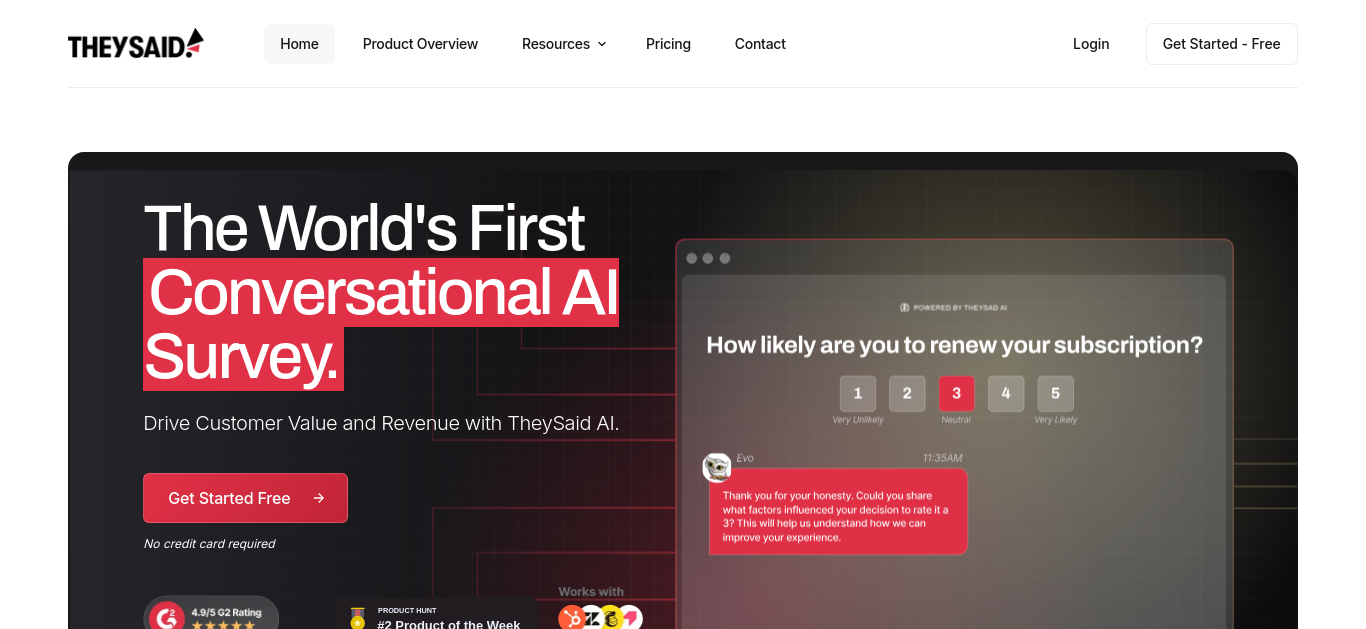Viewport: 1366px width, 629px height.
Task: Open the Pricing page
Action: click(668, 44)
